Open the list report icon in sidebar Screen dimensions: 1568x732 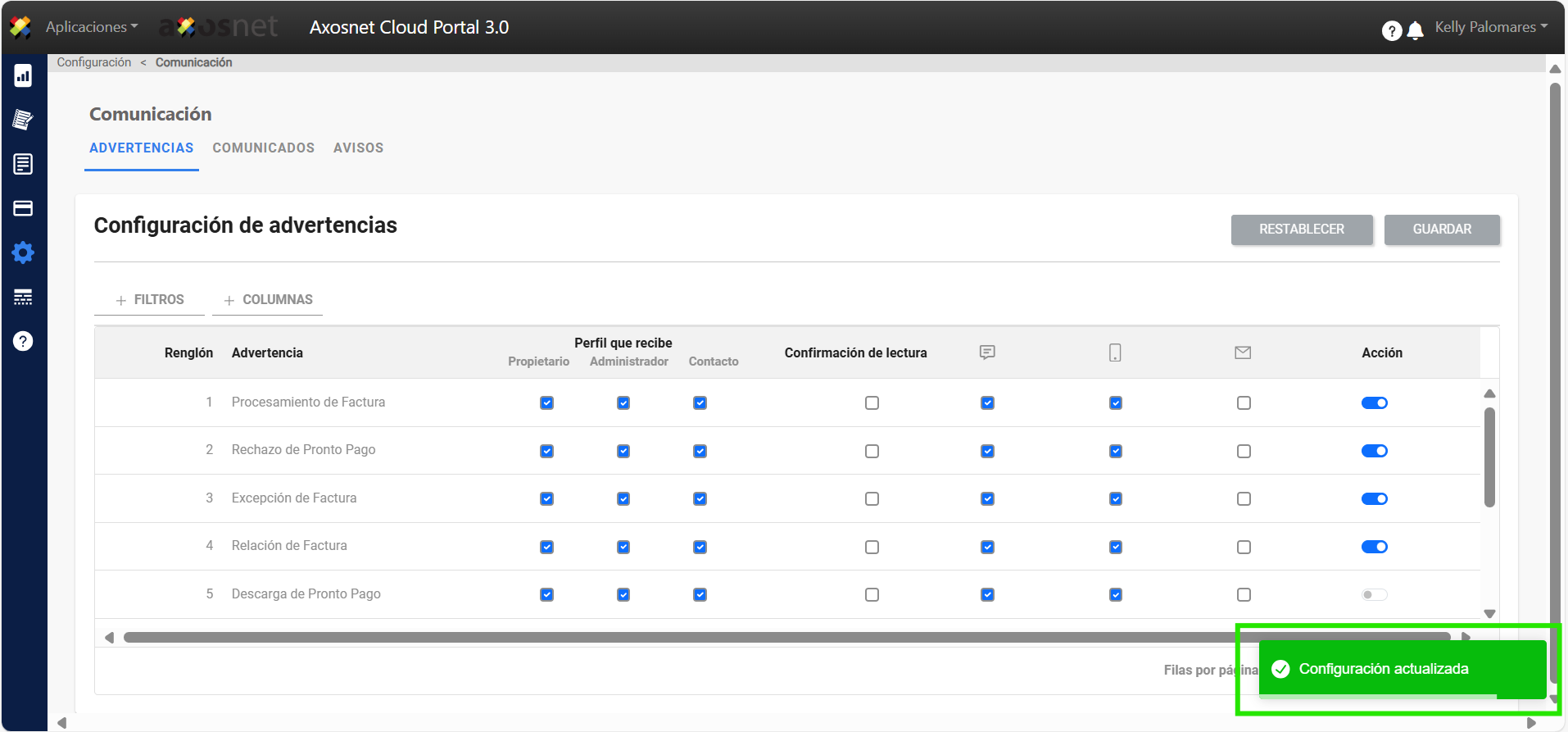pos(23,164)
